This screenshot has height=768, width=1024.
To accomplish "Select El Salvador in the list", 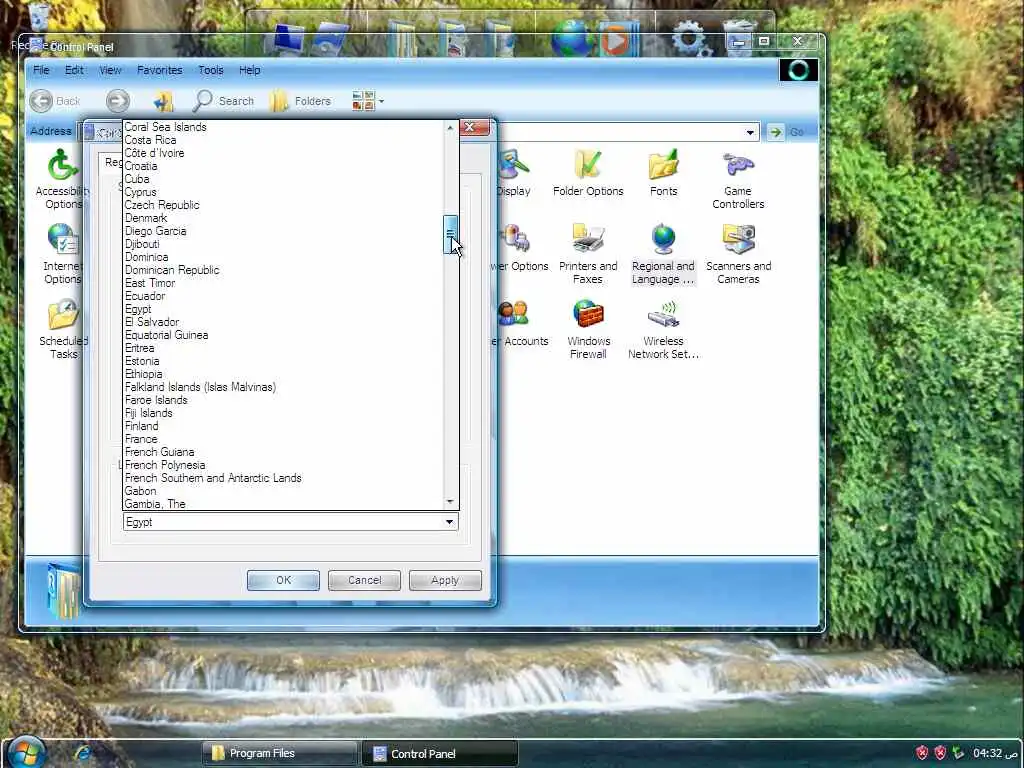I will tap(152, 322).
